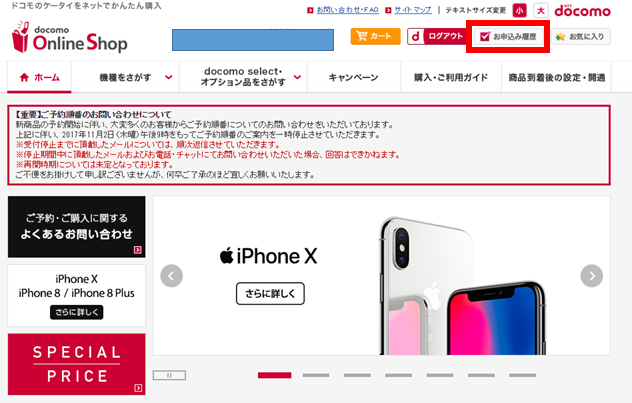Open the 購入・ご利用ガイド tab
The width and height of the screenshot is (632, 403).
[451, 77]
